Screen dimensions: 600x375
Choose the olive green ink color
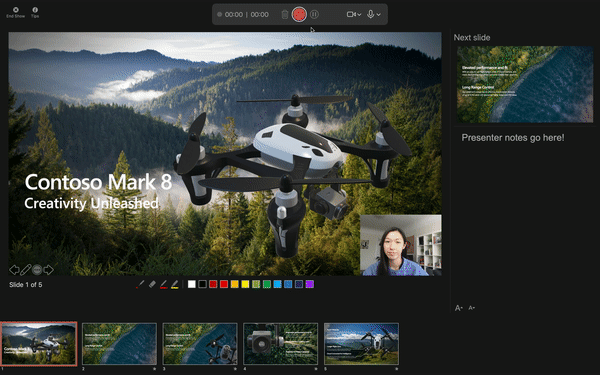tap(256, 284)
